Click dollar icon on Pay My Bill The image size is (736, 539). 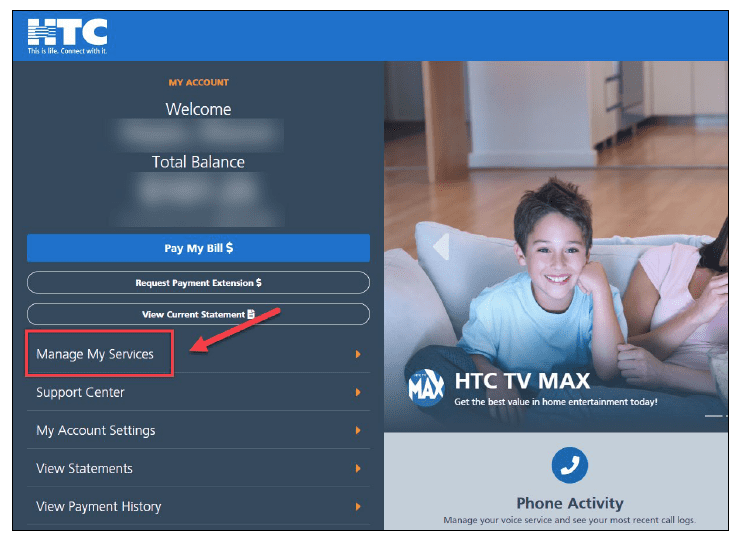coord(229,247)
